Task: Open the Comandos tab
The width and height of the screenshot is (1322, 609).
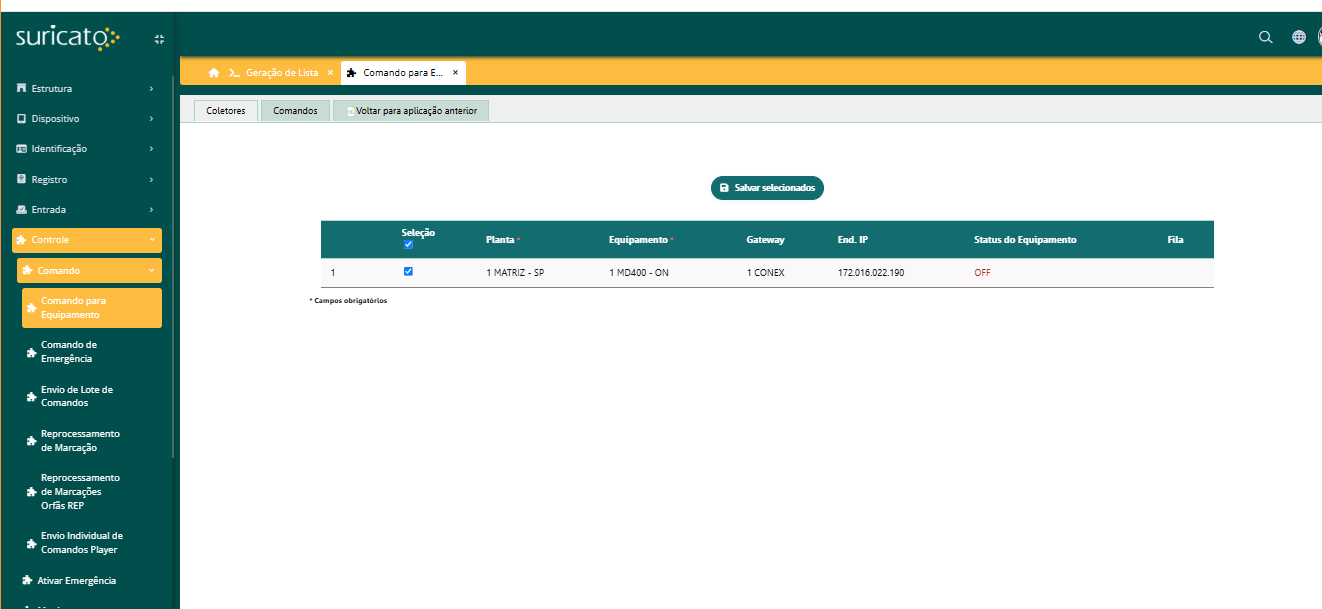Action: pyautogui.click(x=296, y=111)
